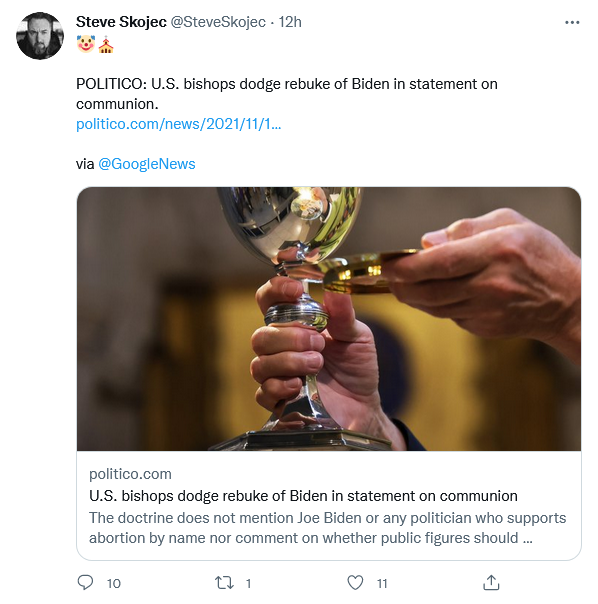Click the like count of 11

point(382,584)
